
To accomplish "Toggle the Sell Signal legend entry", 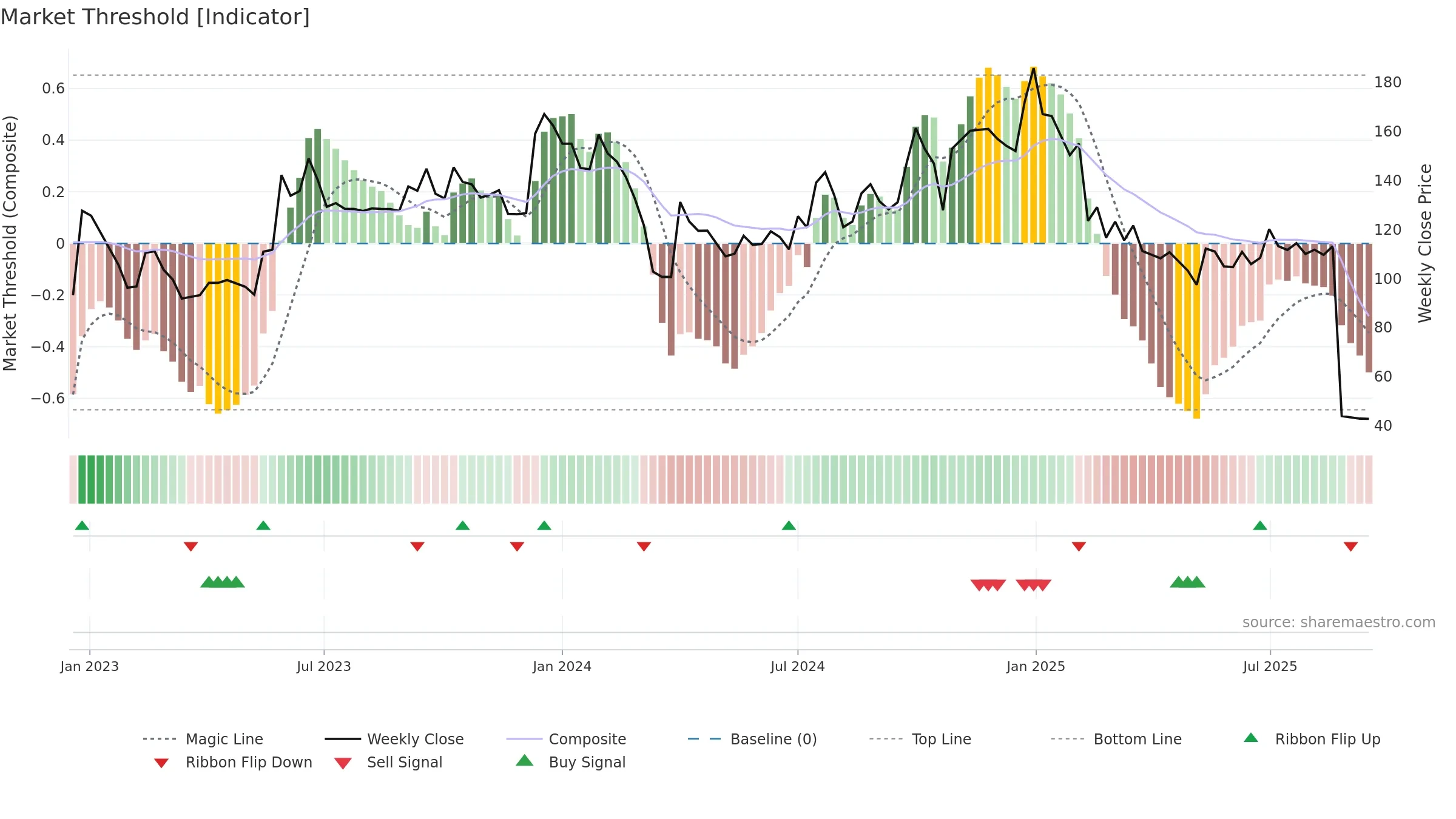I will pyautogui.click(x=388, y=762).
